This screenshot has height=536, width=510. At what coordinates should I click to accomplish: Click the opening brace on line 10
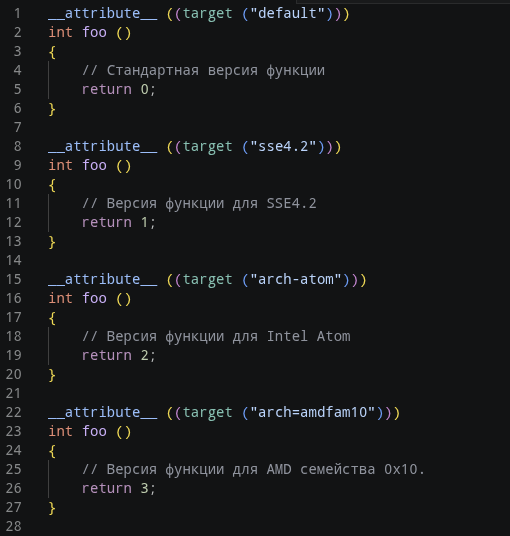(x=52, y=185)
